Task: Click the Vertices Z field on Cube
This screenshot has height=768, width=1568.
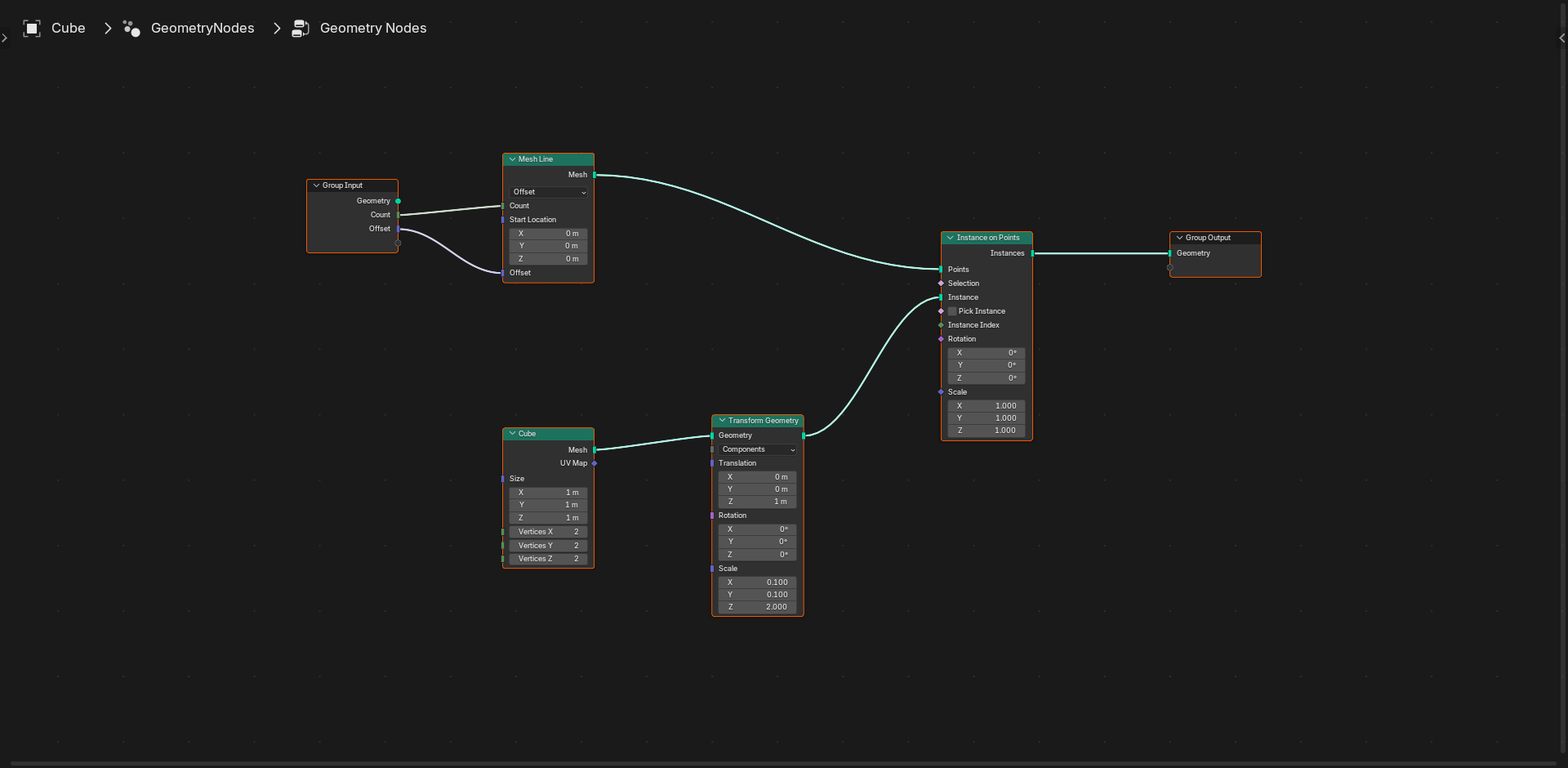Action: 548,559
